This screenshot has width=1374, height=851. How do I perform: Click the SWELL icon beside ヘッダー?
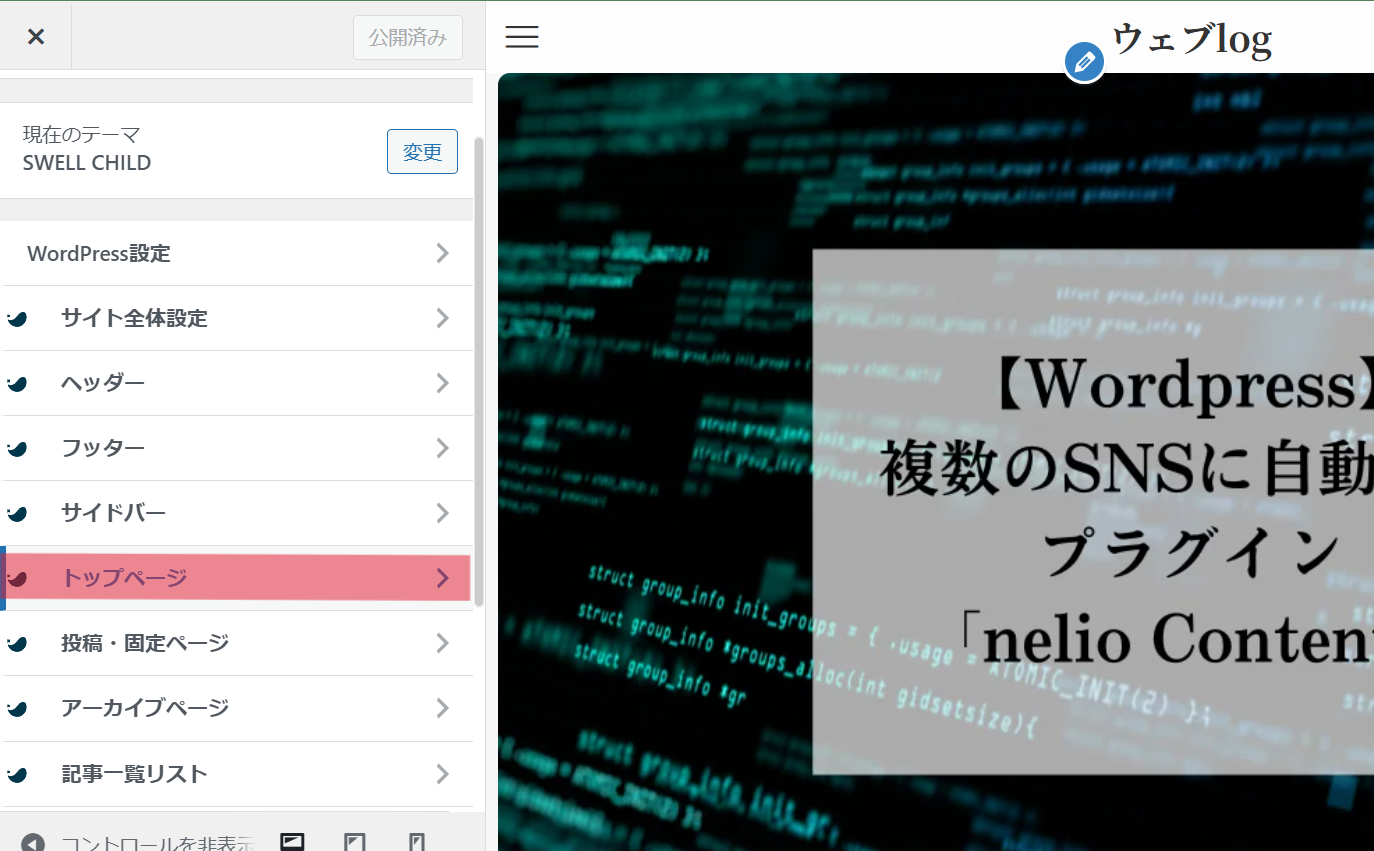click(17, 384)
